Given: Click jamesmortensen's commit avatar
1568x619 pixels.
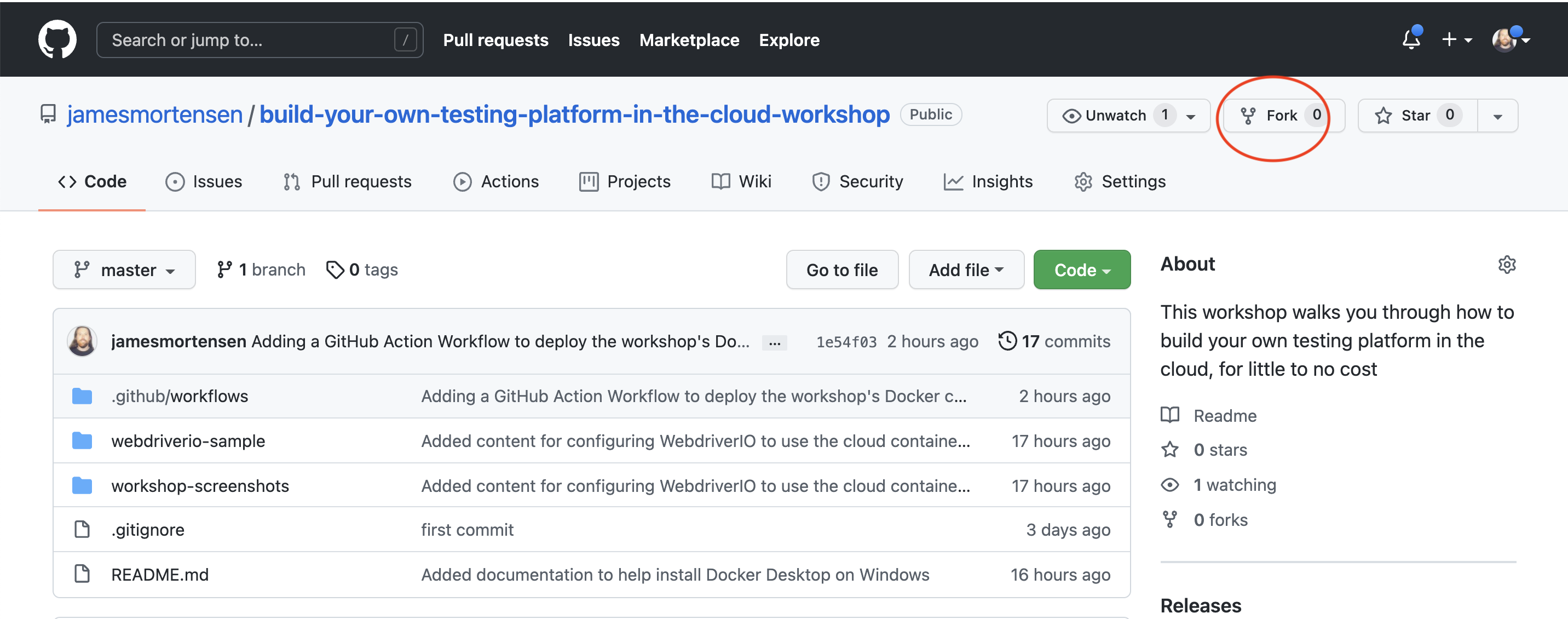Looking at the screenshot, I should 82,341.
